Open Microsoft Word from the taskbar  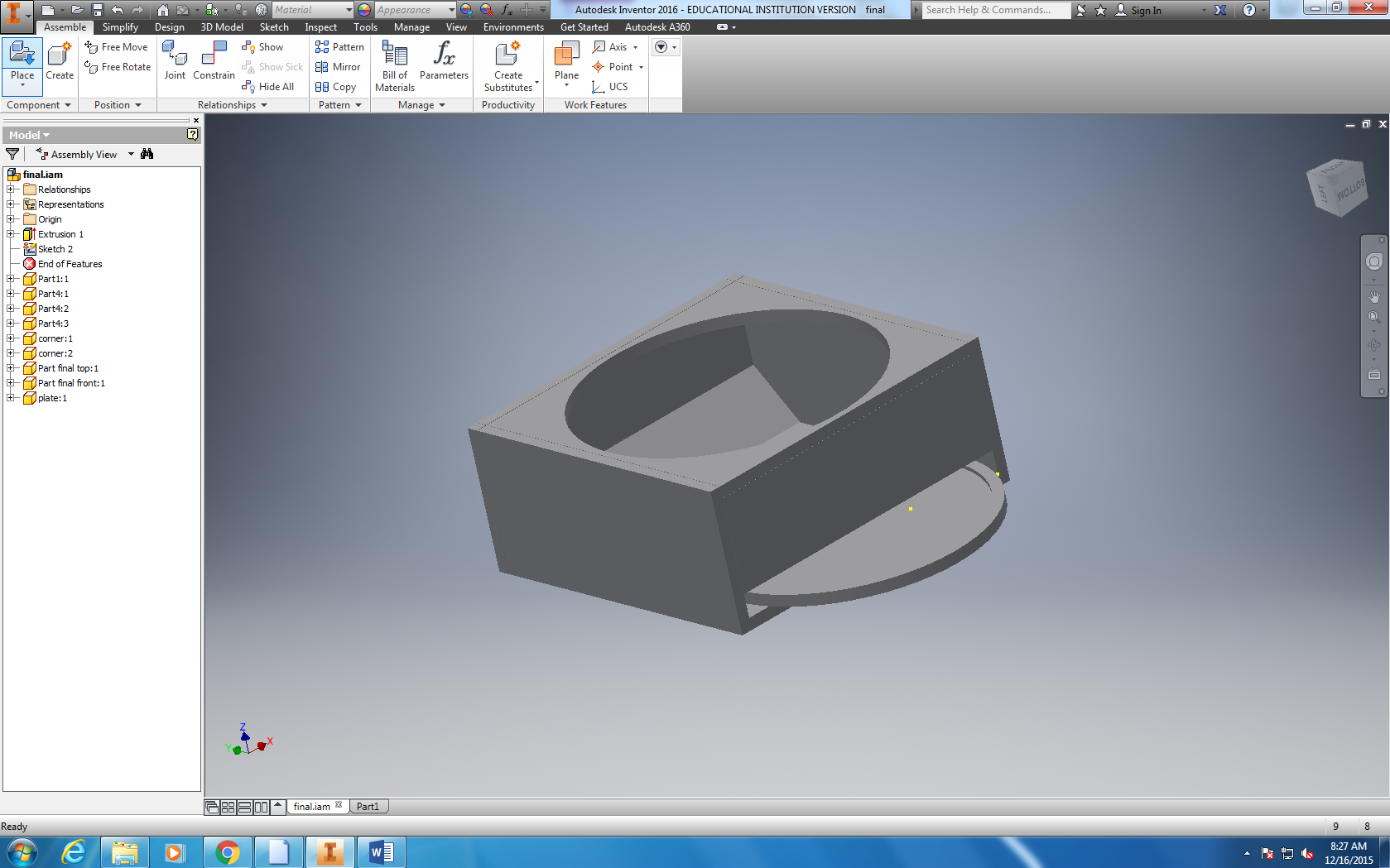[381, 852]
